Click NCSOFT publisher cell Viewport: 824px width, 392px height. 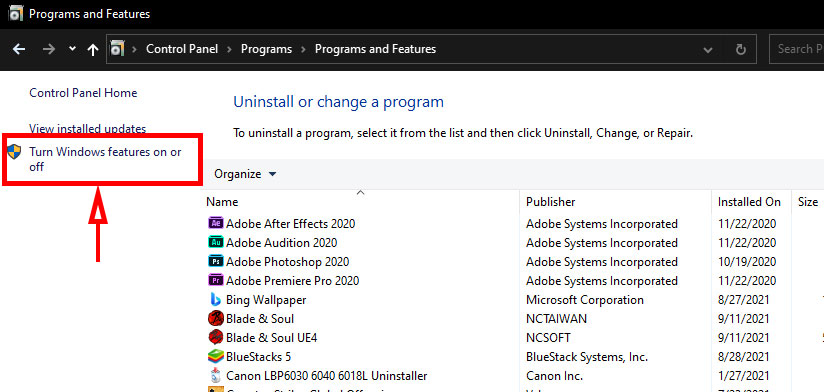click(548, 337)
